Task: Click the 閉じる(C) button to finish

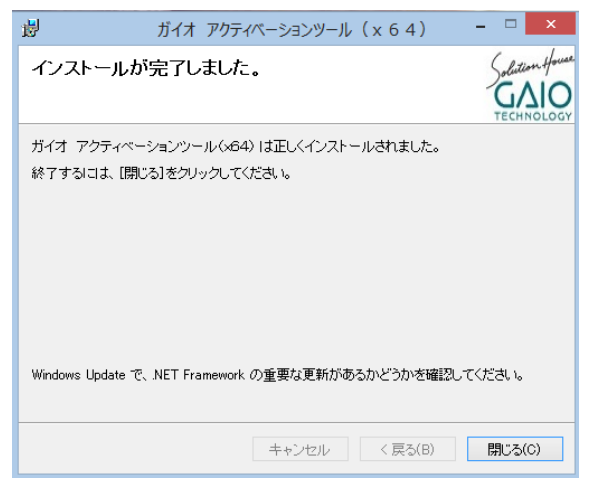Action: (515, 449)
